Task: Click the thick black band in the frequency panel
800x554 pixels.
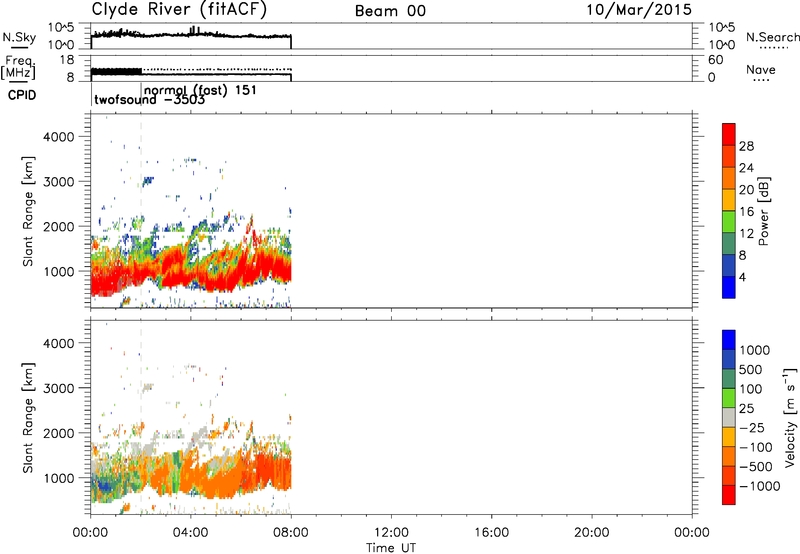Action: pos(116,71)
